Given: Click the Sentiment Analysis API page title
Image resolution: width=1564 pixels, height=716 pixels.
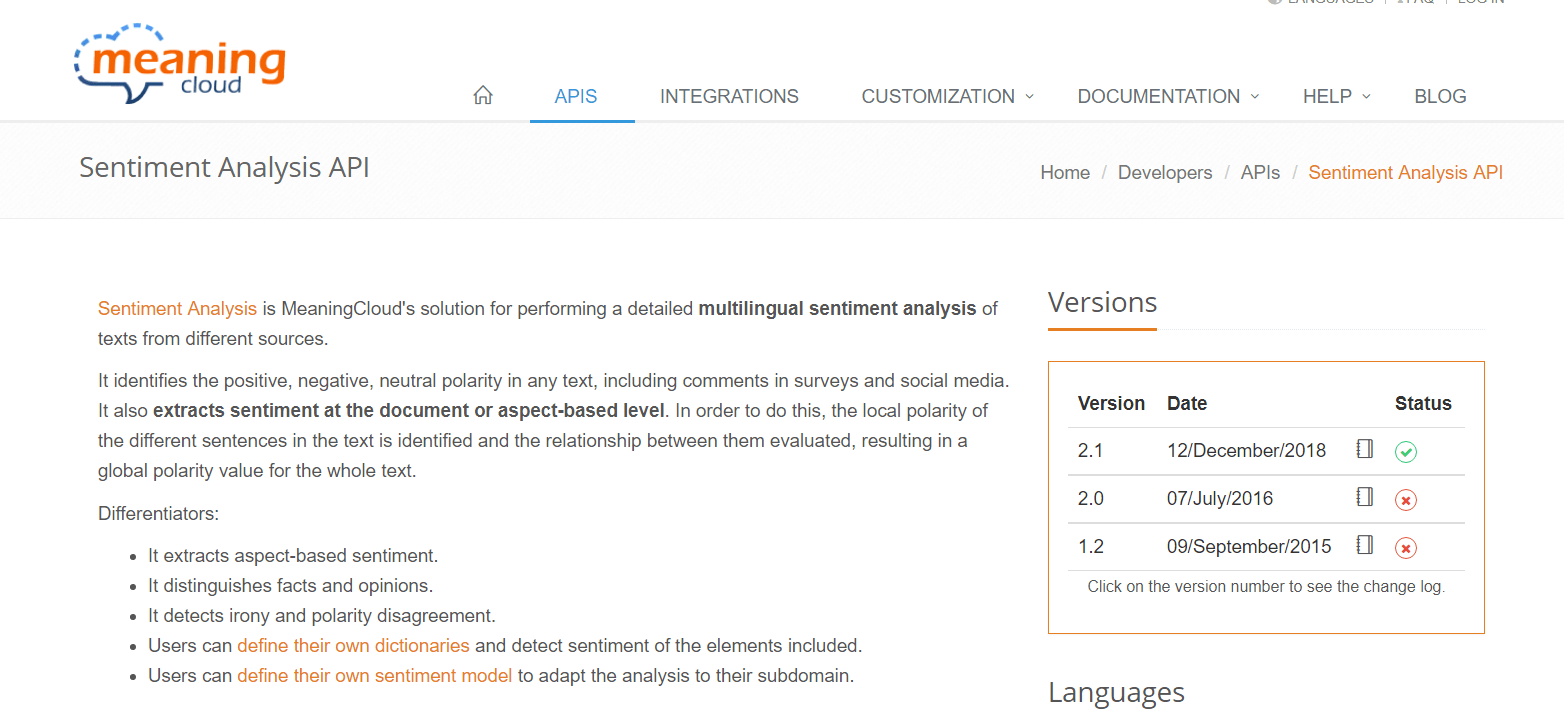Looking at the screenshot, I should [224, 167].
